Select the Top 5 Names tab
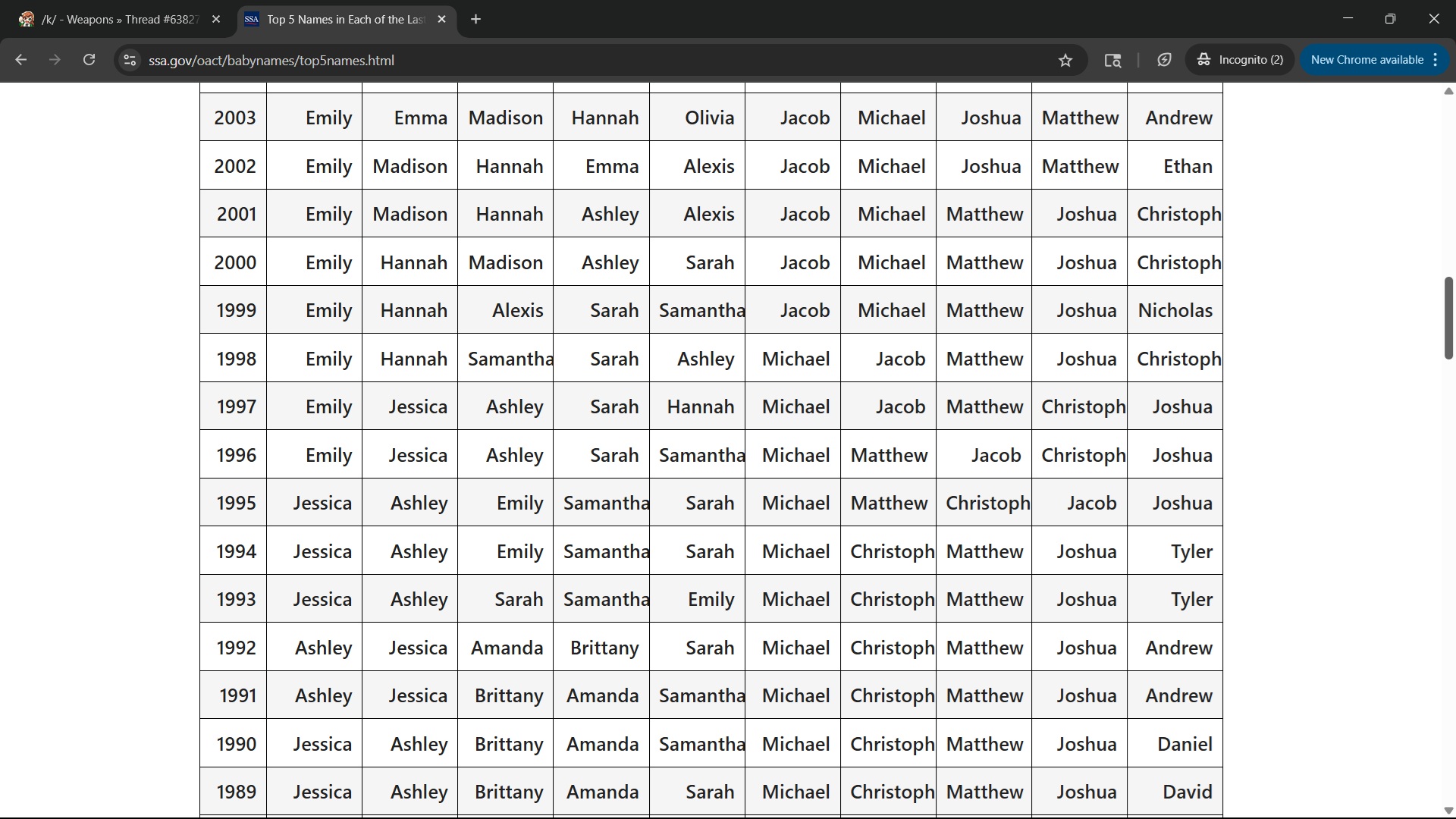The width and height of the screenshot is (1456, 819). click(346, 19)
